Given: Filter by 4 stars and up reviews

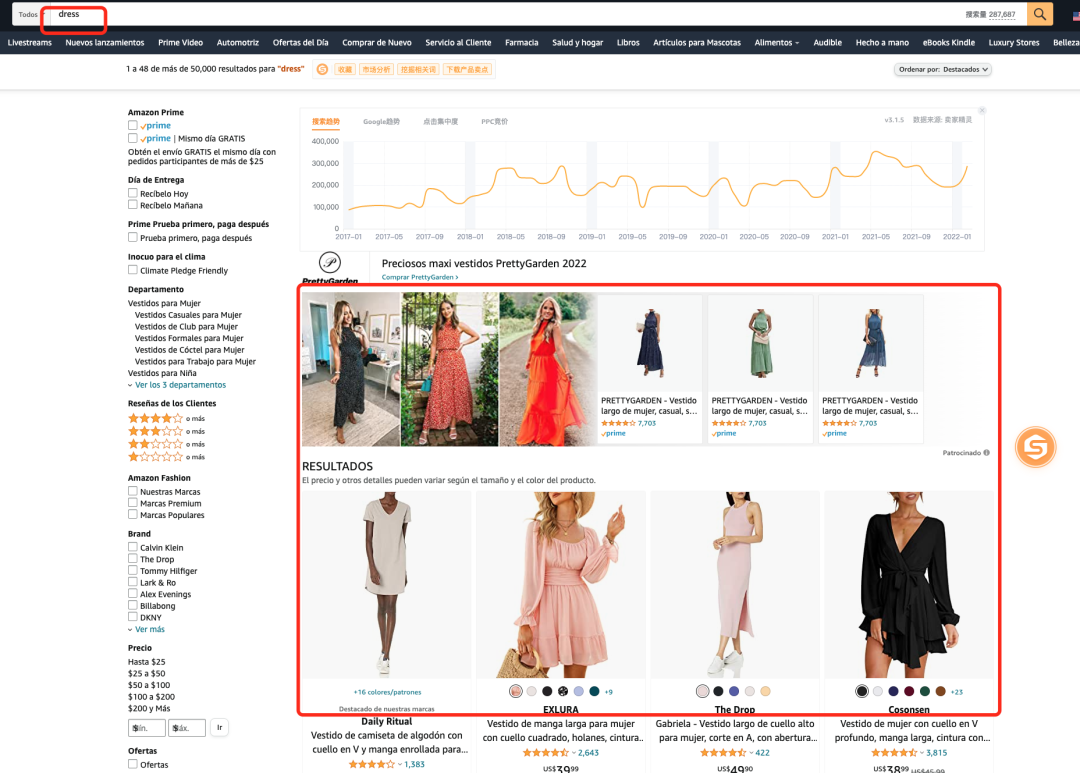Looking at the screenshot, I should (155, 418).
